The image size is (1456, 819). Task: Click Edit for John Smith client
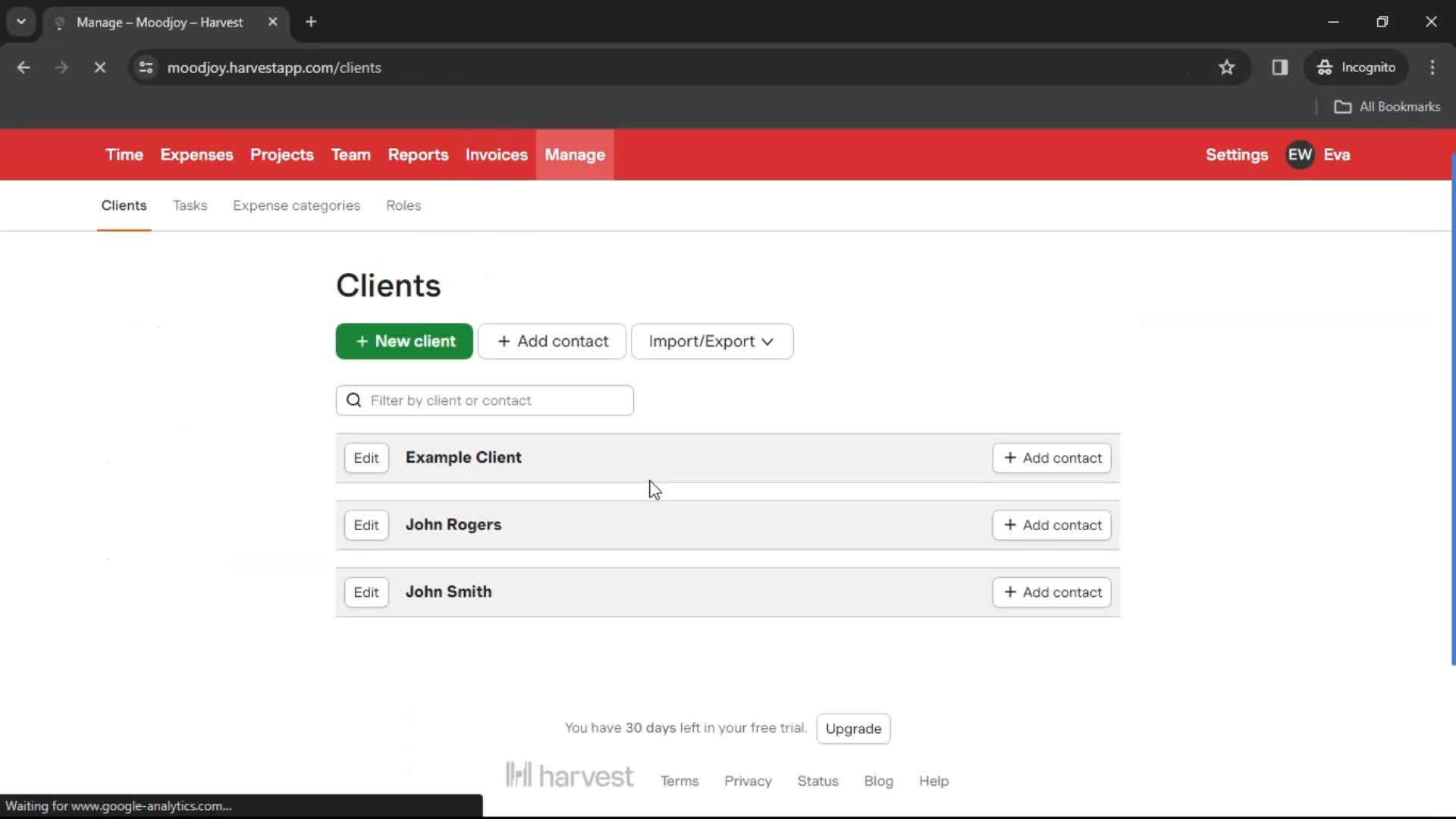pos(366,591)
